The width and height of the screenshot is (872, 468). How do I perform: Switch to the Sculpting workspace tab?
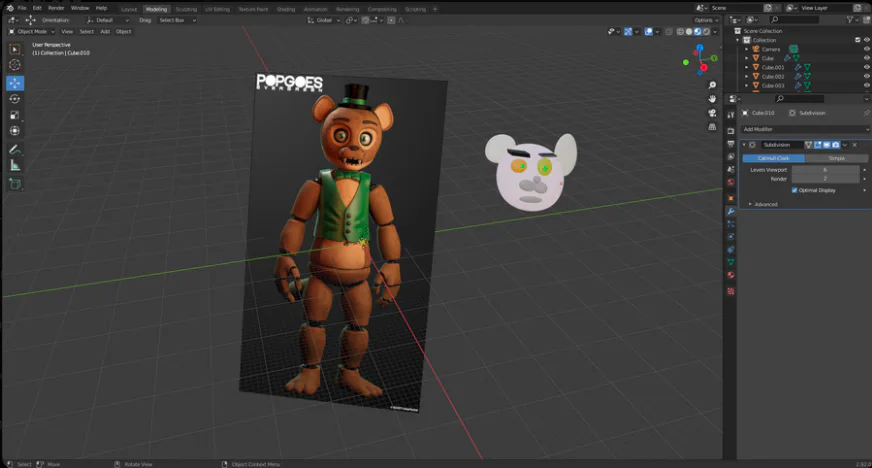pos(186,9)
